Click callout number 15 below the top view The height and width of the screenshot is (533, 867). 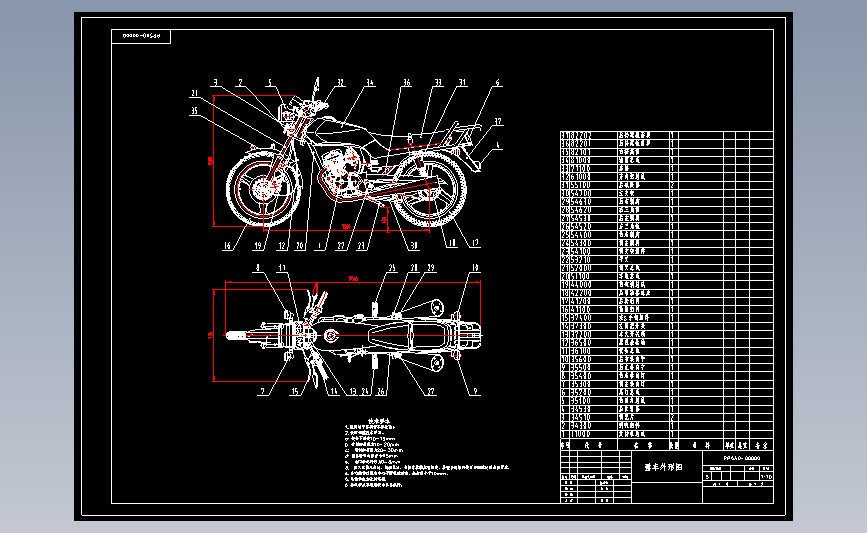tap(295, 391)
